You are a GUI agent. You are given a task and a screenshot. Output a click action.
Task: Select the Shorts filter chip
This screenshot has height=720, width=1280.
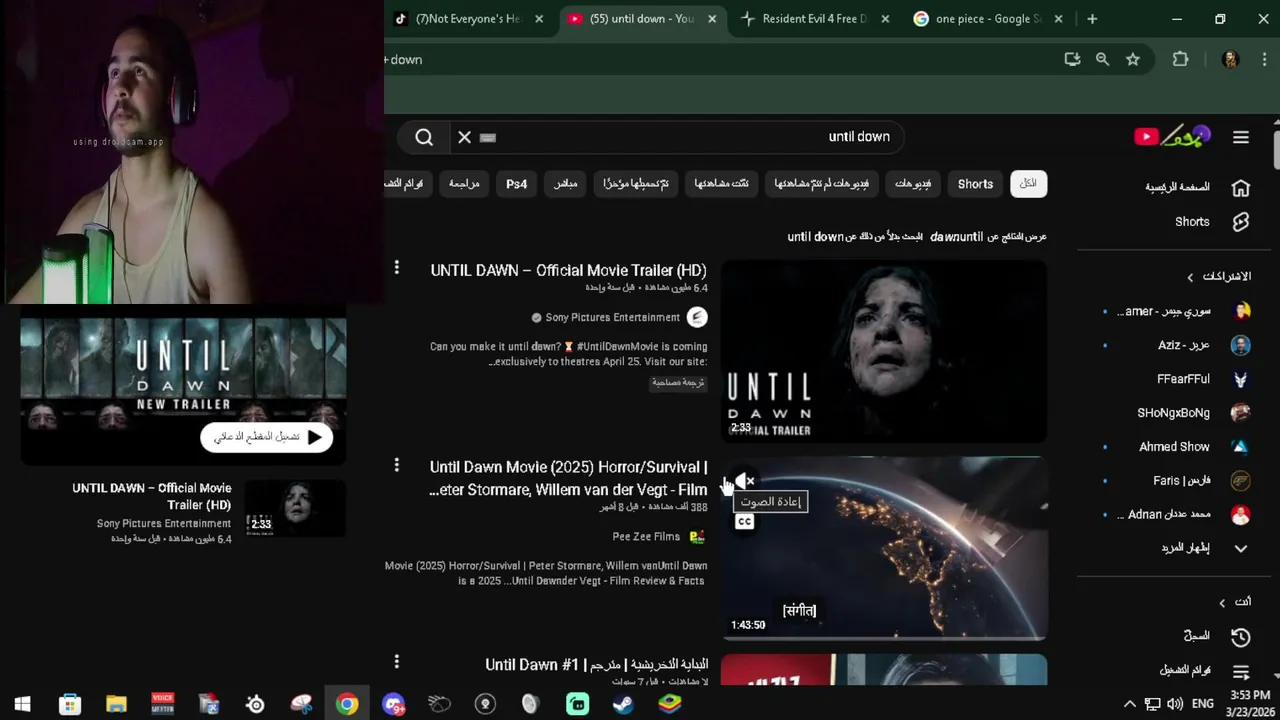pyautogui.click(x=975, y=184)
